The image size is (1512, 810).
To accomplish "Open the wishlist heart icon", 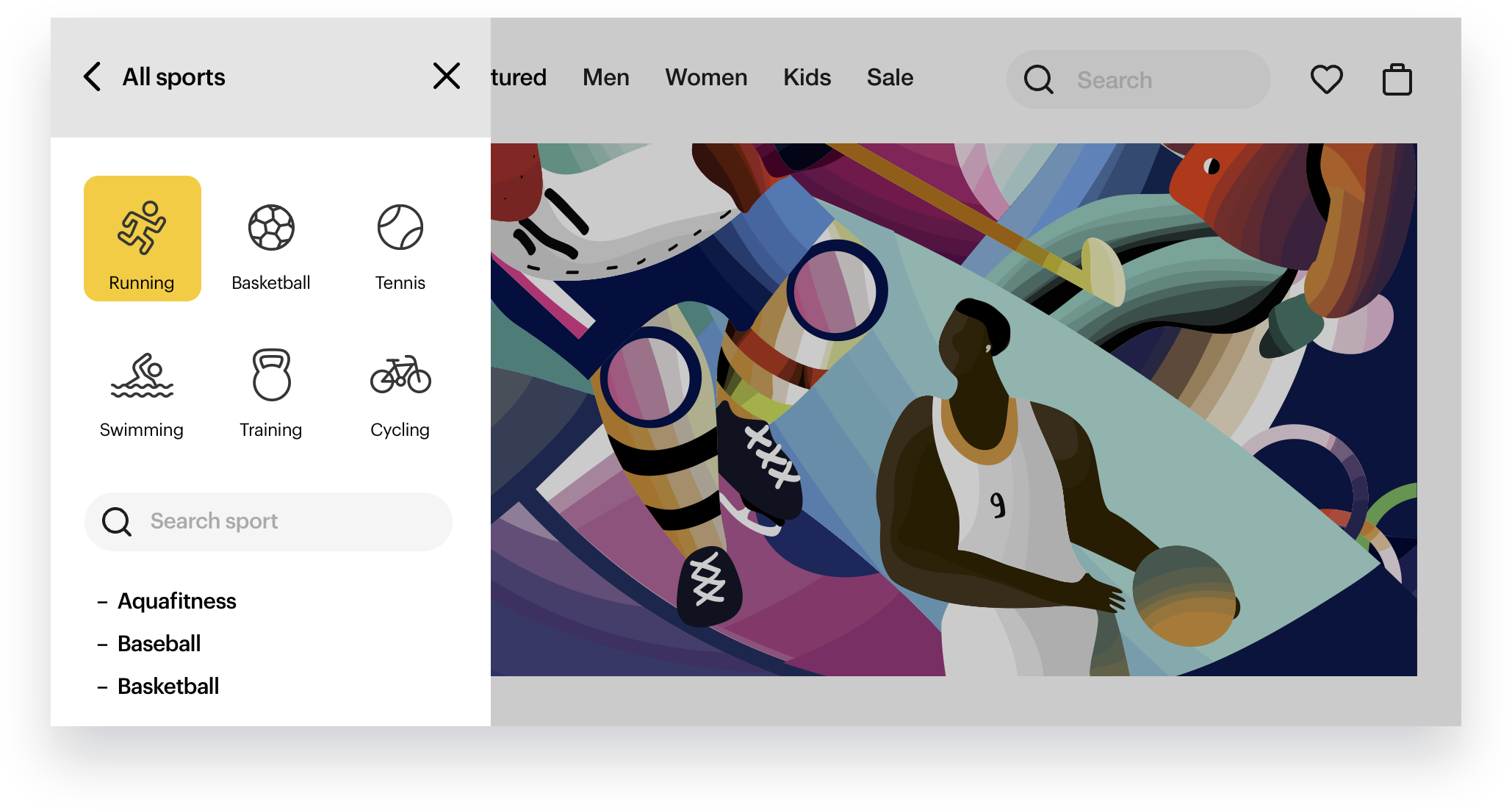I will [x=1326, y=79].
